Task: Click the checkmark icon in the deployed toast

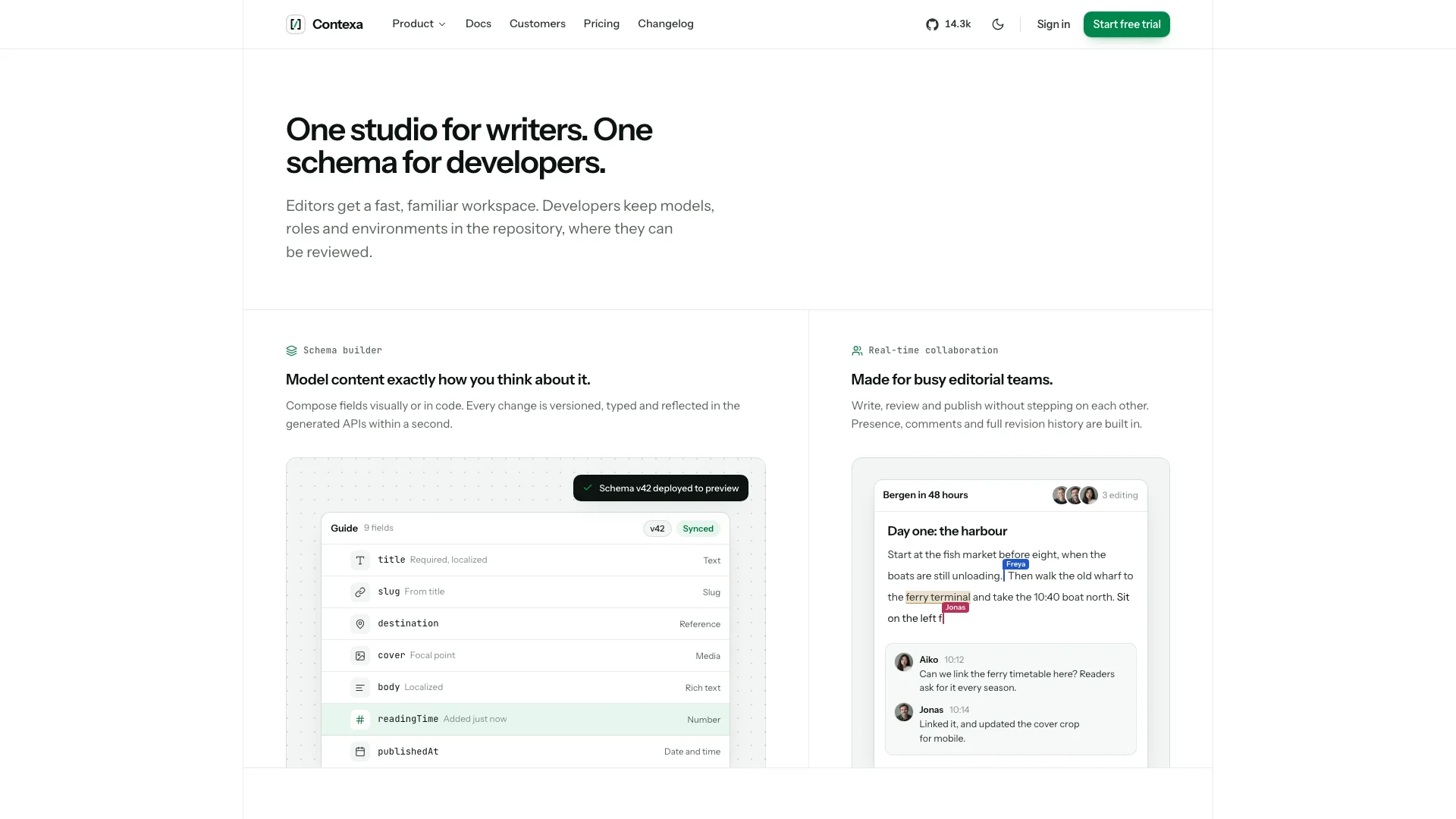Action: 588,488
